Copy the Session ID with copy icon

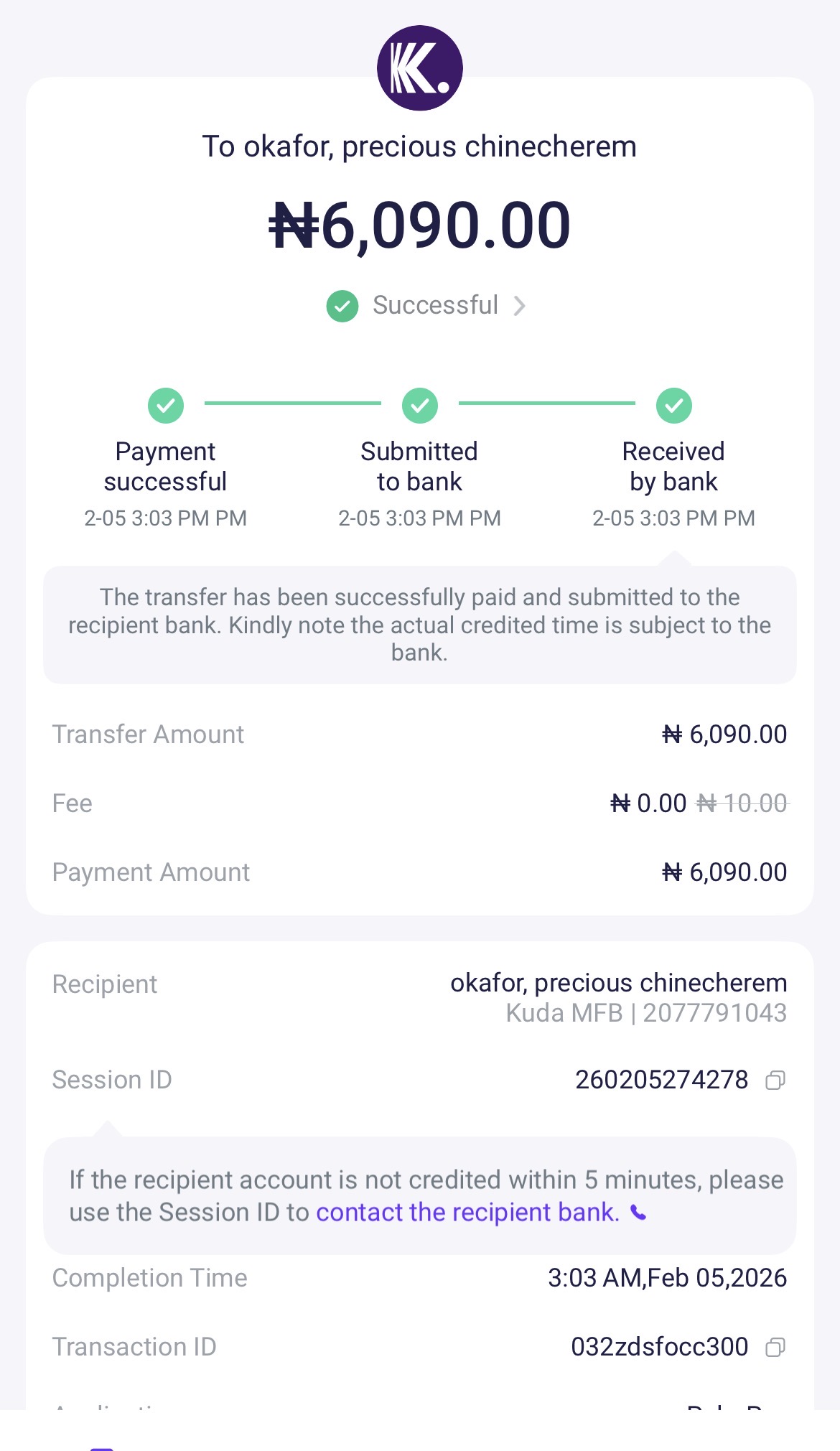pos(775,1080)
